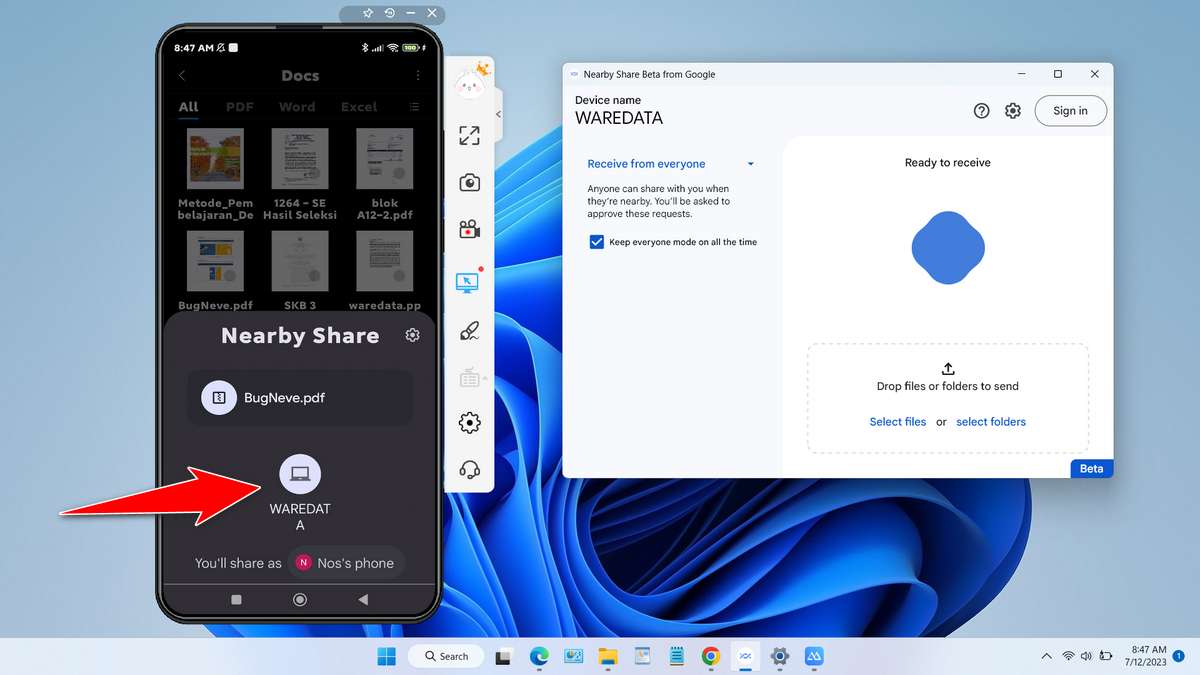Switch to the Word tab in Docs
The width and height of the screenshot is (1200, 675).
[297, 107]
